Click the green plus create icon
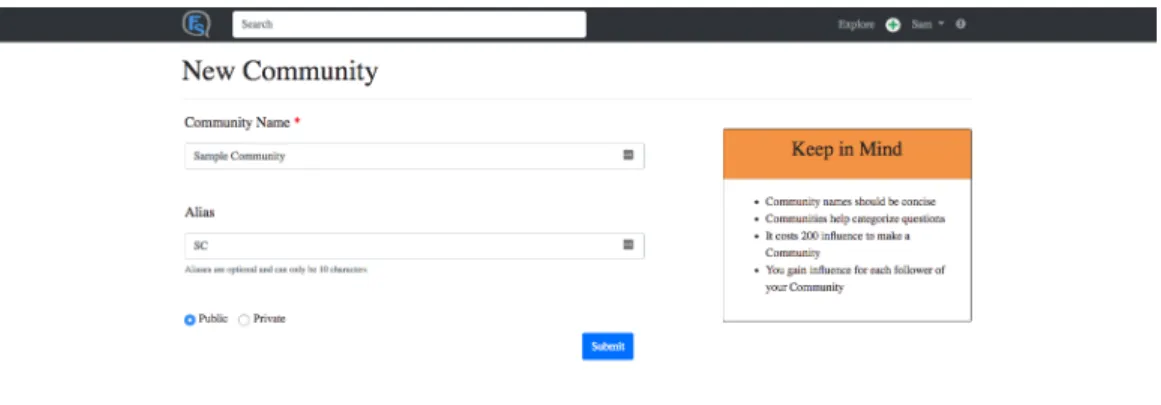The height and width of the screenshot is (405, 1161). point(893,24)
